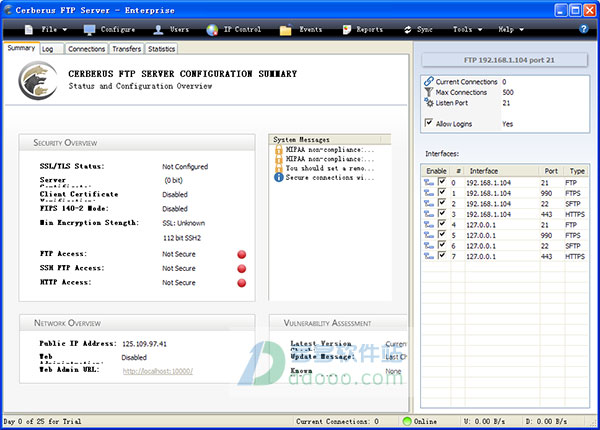Viewport: 600px width, 430px height.
Task: Click the Current Connections link icon
Action: point(429,81)
